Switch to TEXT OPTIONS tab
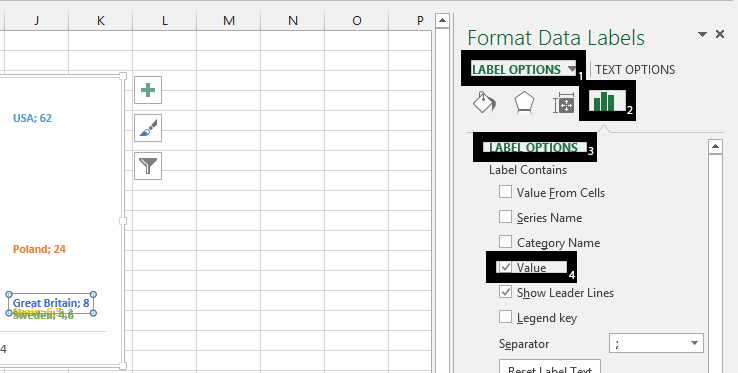The image size is (738, 373). point(635,70)
